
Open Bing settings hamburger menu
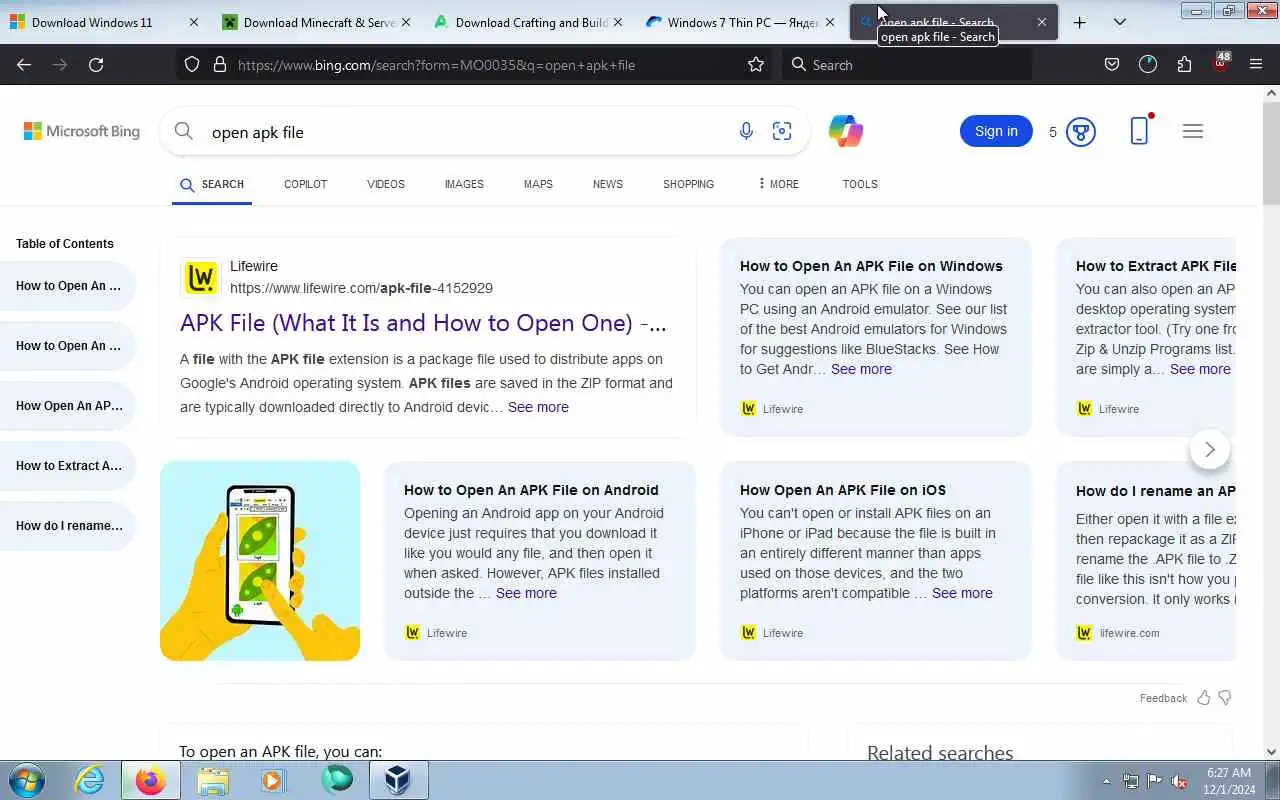(1192, 131)
